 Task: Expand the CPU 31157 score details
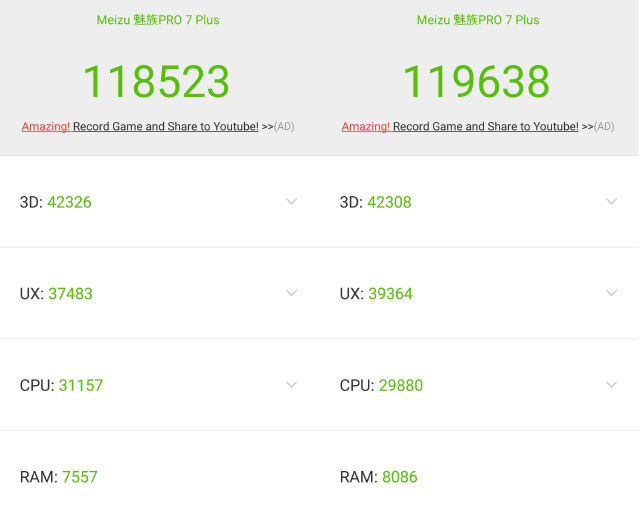[x=291, y=385]
